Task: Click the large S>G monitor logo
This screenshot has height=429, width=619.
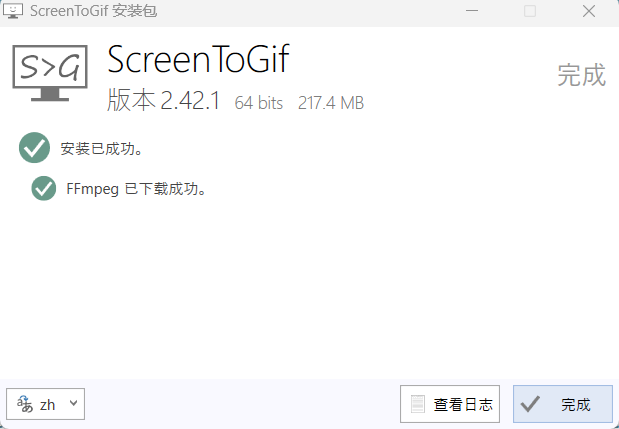Action: [49, 72]
